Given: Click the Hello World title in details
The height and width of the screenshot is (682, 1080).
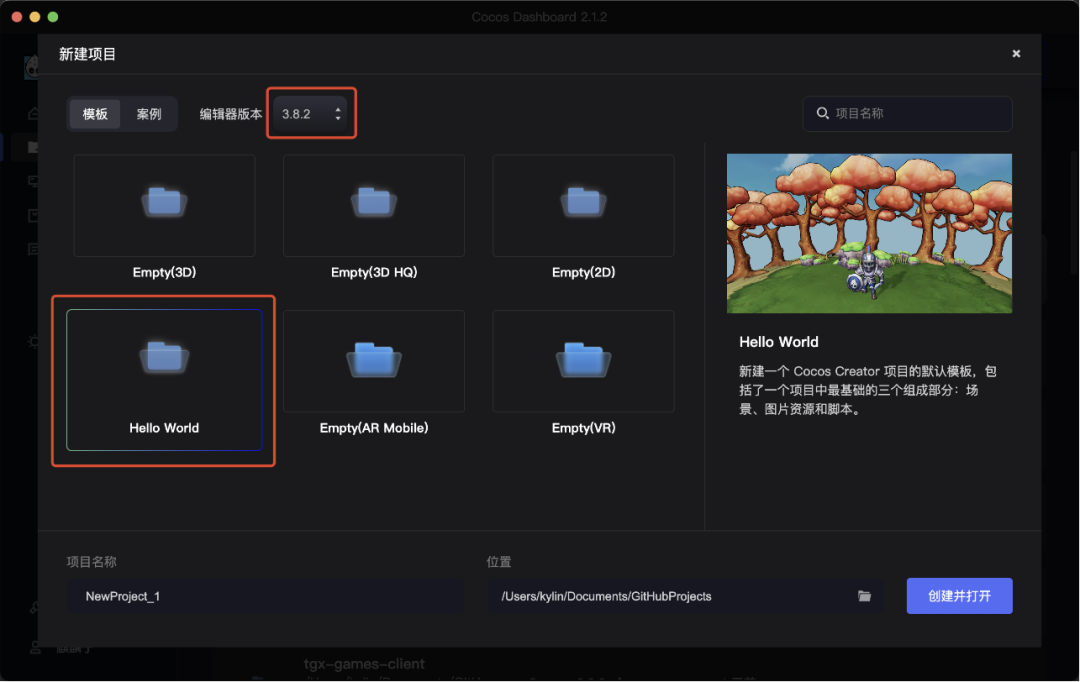Looking at the screenshot, I should 779,342.
